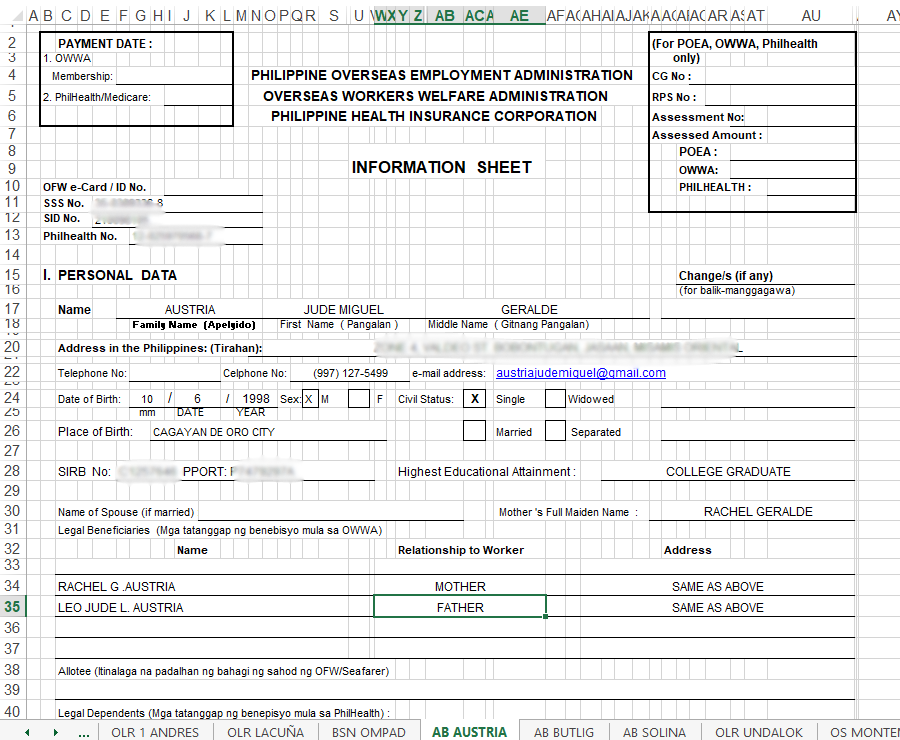Click the sheet tabs ellipsis button
The width and height of the screenshot is (900, 740).
point(84,732)
